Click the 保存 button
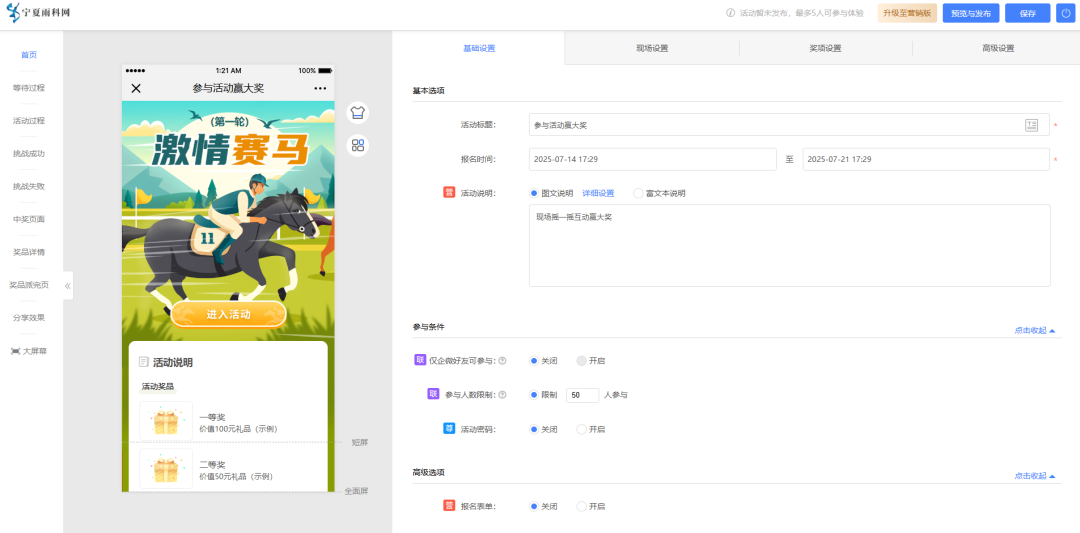The width and height of the screenshot is (1080, 533). [x=1028, y=13]
